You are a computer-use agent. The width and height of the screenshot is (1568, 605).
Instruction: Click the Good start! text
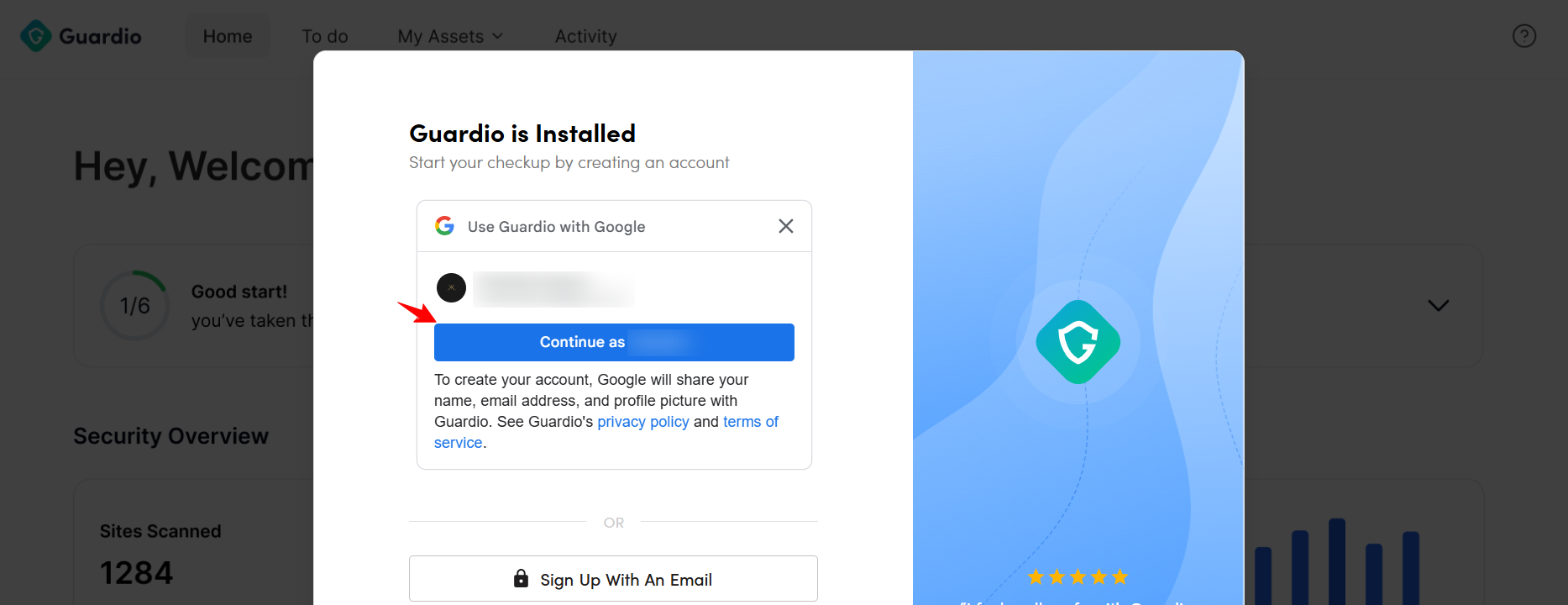[239, 292]
